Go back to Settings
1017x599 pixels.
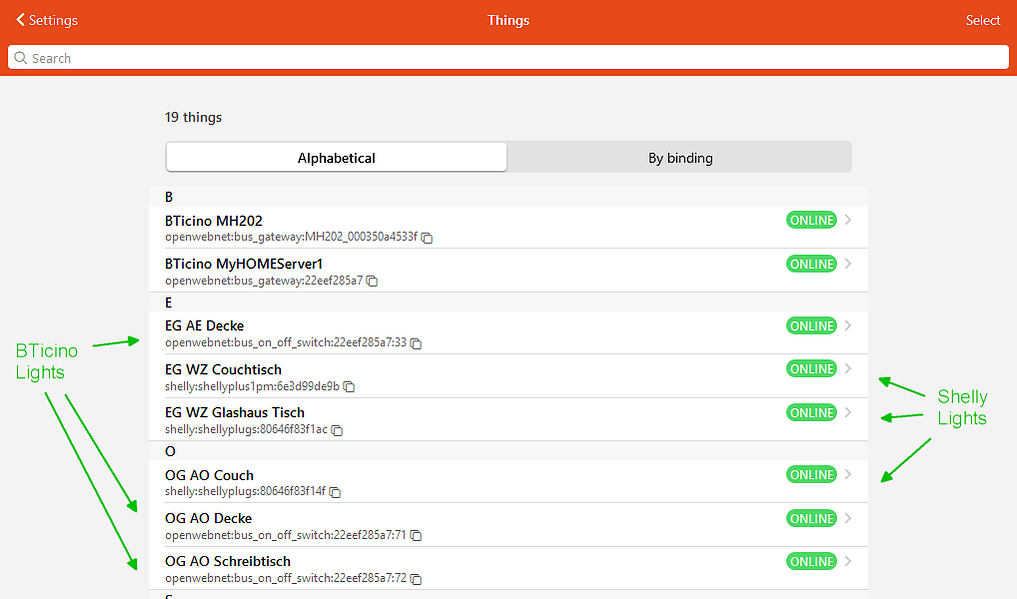tap(47, 20)
